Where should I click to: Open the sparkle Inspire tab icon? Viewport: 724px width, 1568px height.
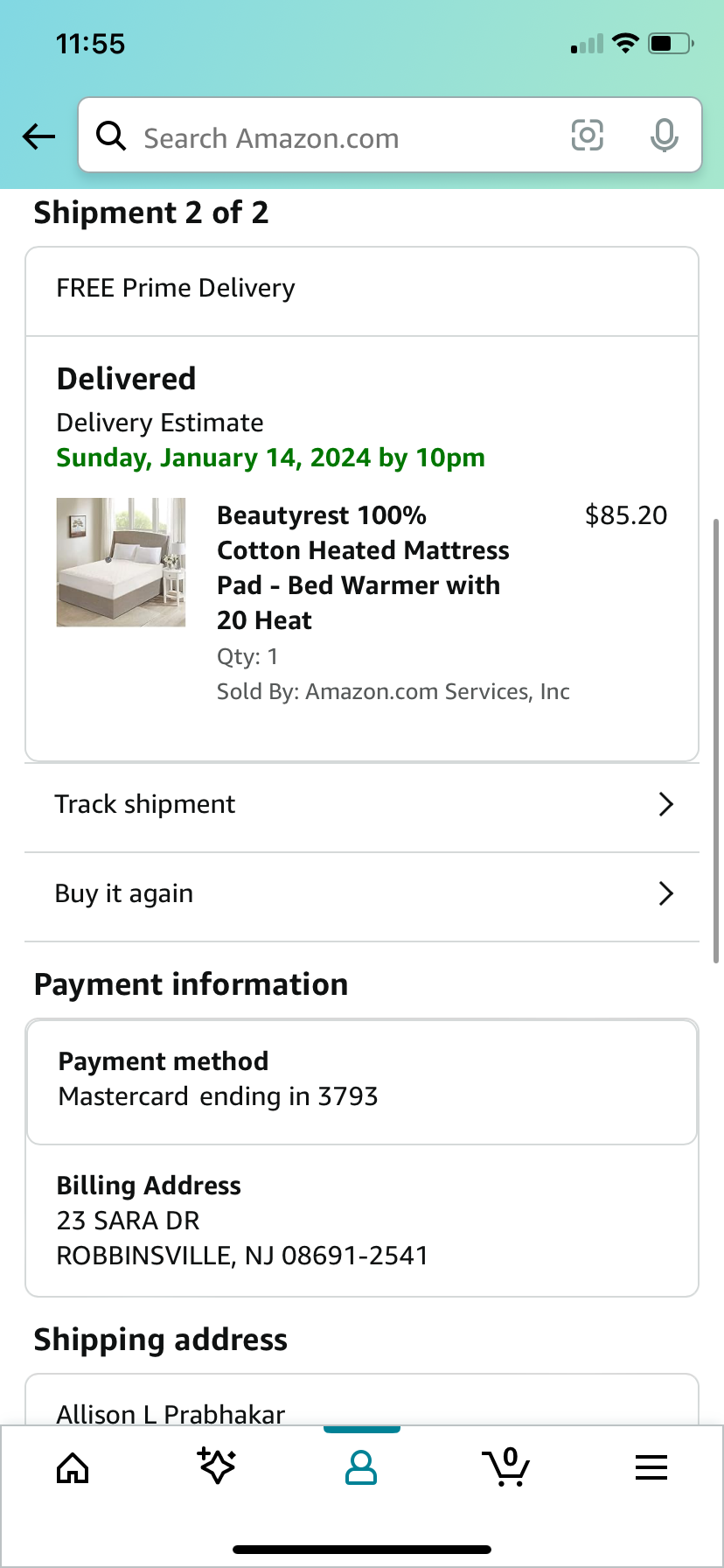tap(217, 1466)
